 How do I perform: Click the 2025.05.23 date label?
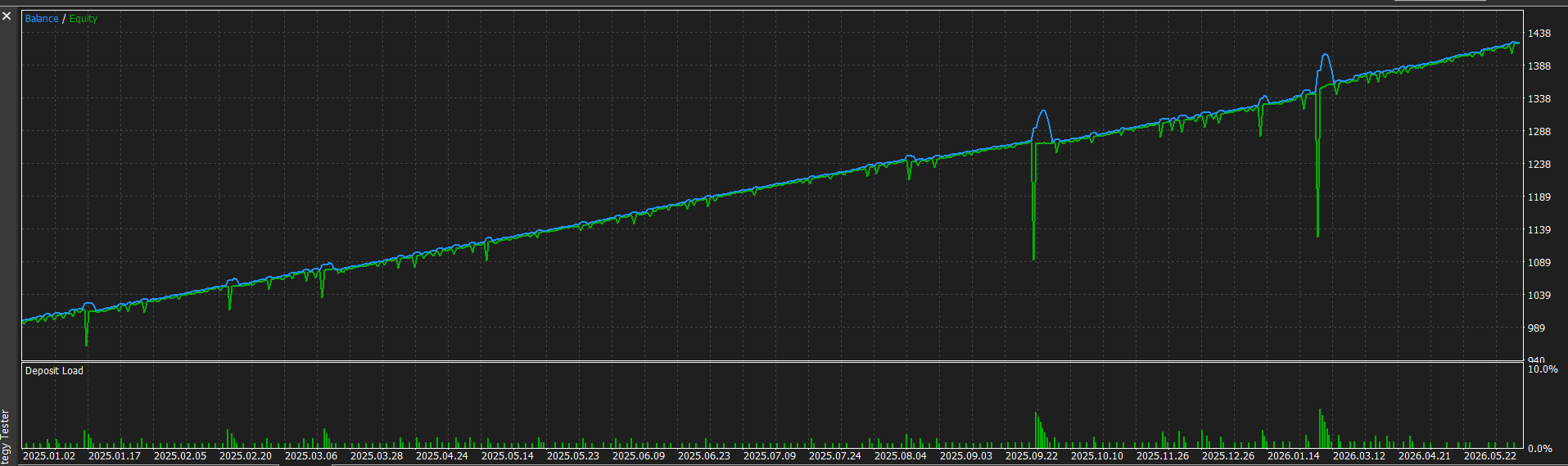click(573, 456)
